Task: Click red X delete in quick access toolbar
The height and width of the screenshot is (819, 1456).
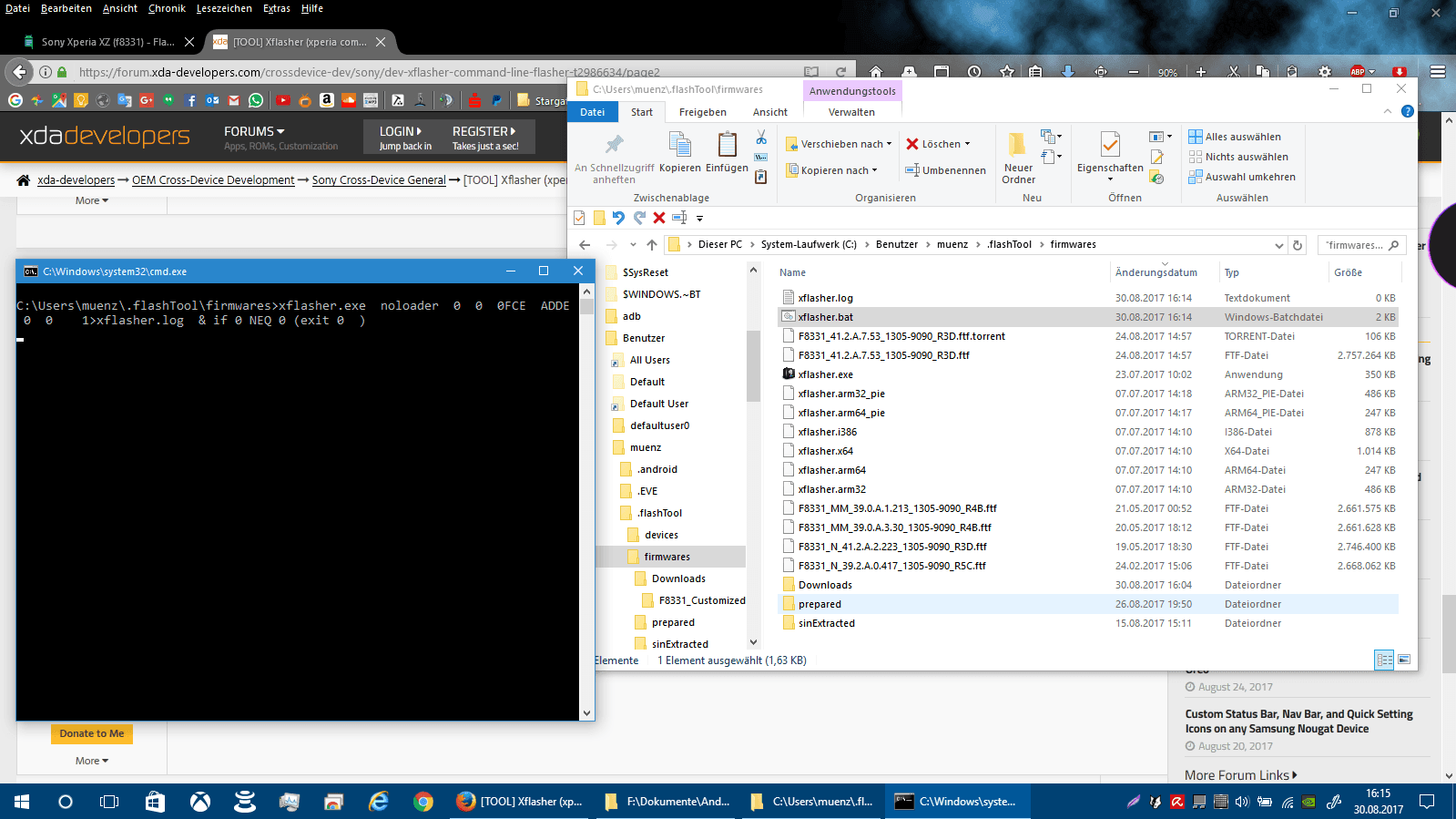Action: point(659,218)
